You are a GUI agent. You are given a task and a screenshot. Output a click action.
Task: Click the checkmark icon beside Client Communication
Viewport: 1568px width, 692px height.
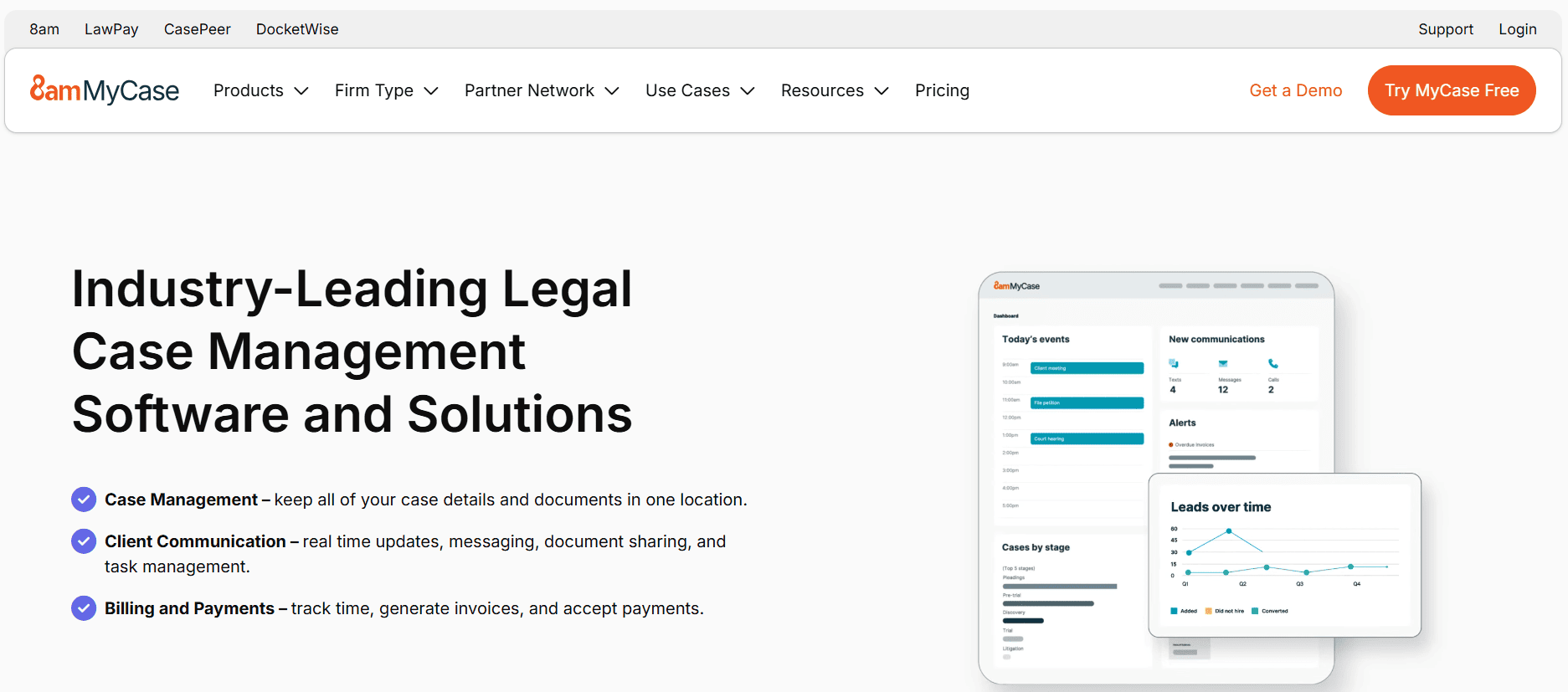tap(84, 541)
